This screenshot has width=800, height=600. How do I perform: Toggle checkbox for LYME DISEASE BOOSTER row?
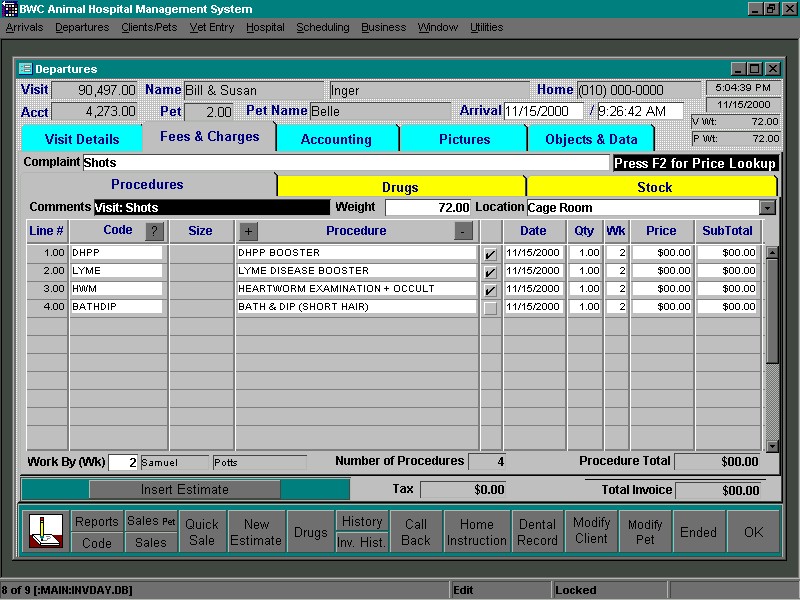[x=490, y=272]
